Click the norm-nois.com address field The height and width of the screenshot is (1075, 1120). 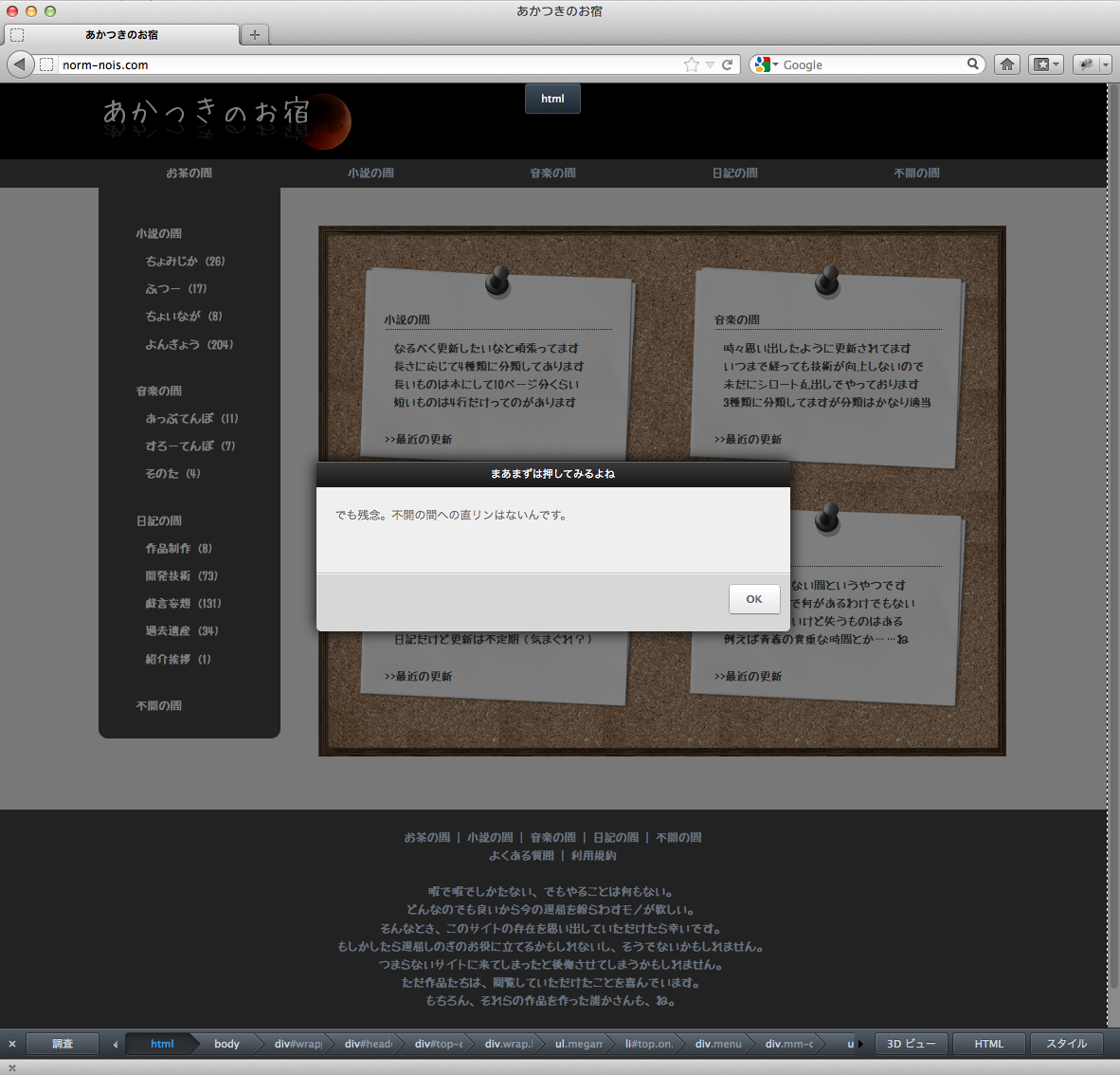pyautogui.click(x=370, y=64)
